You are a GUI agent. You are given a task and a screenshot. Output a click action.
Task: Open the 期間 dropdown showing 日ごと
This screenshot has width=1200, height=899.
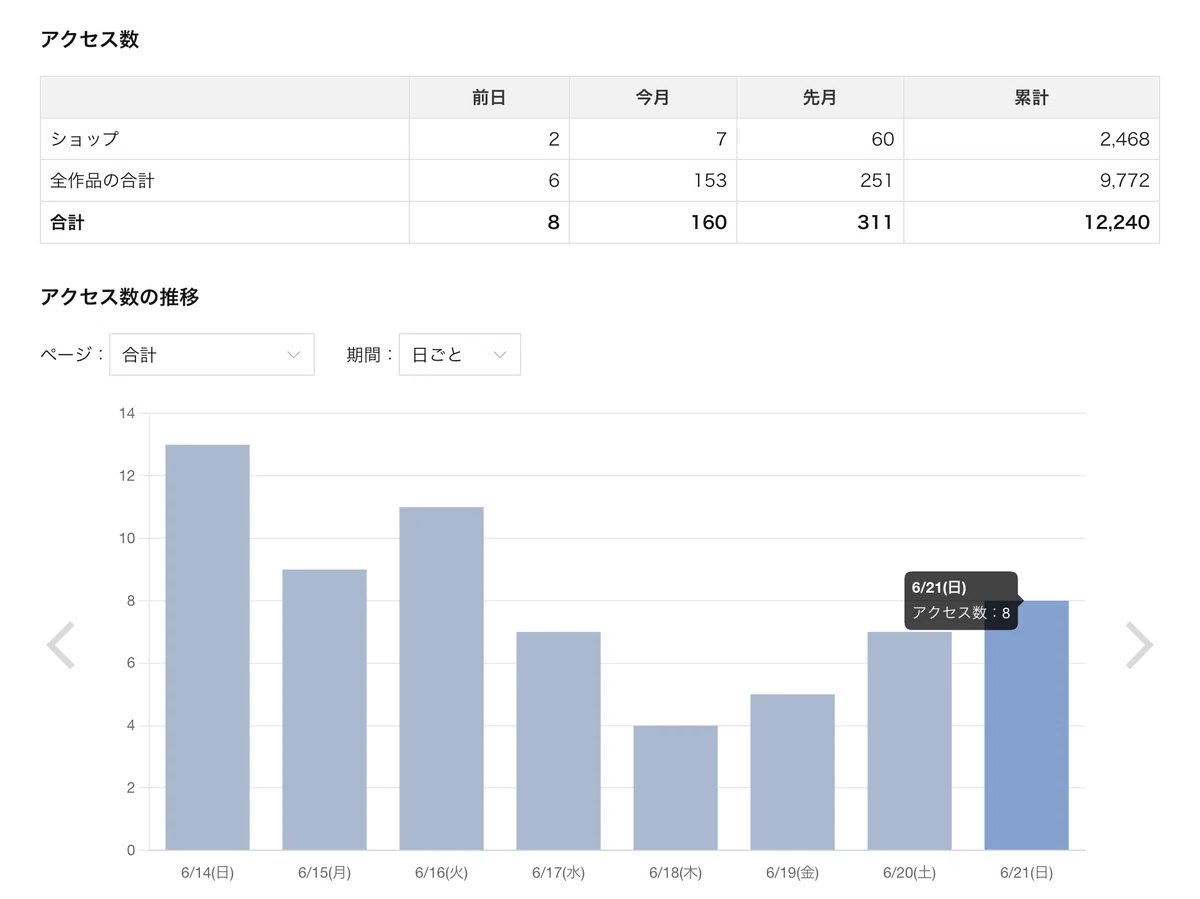(460, 355)
